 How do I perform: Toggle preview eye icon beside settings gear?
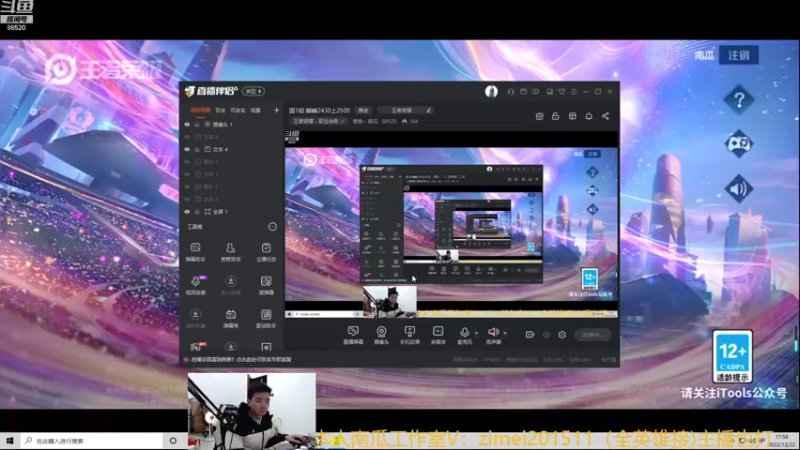point(546,335)
